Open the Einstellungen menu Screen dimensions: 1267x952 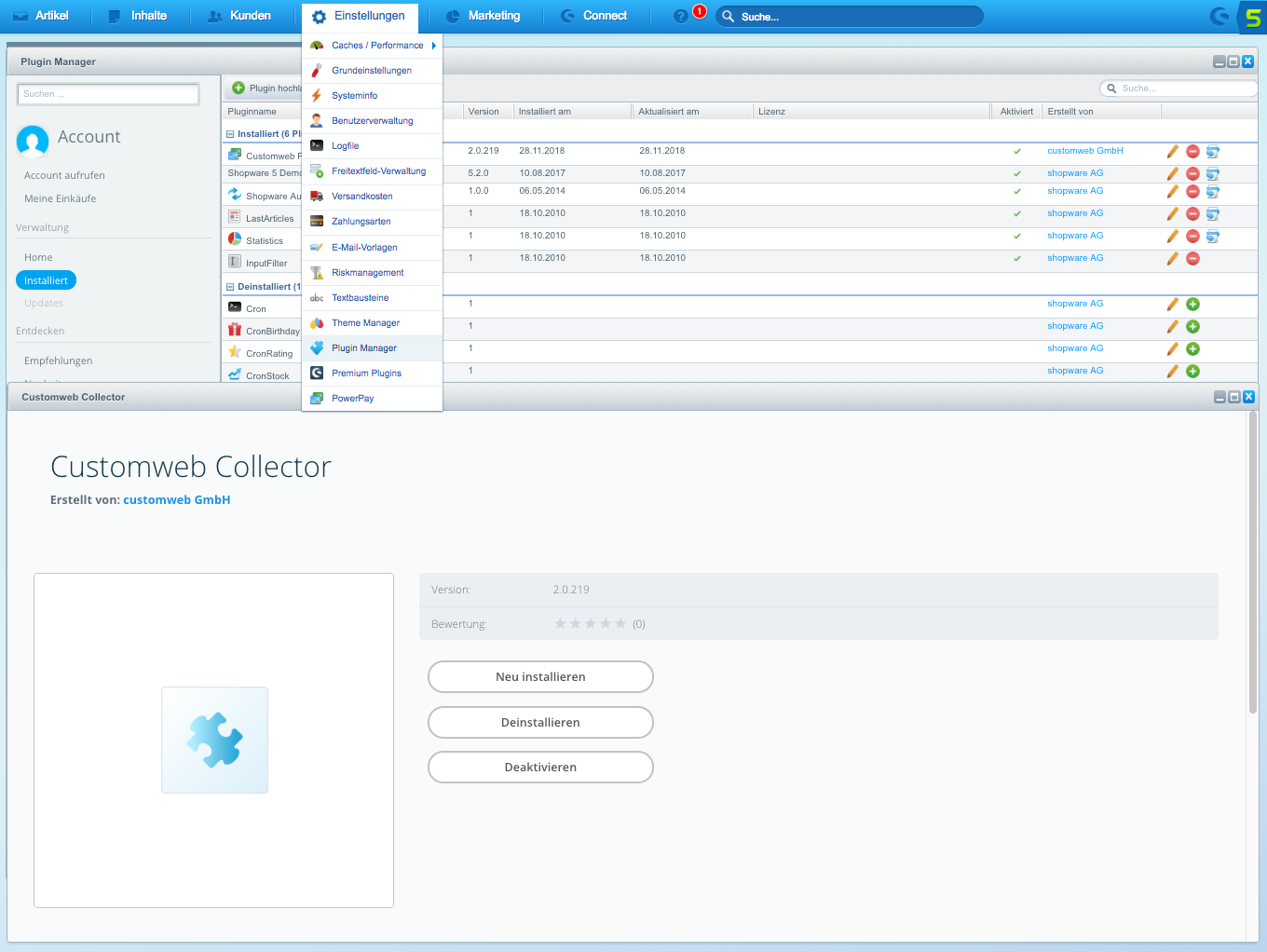(x=360, y=16)
